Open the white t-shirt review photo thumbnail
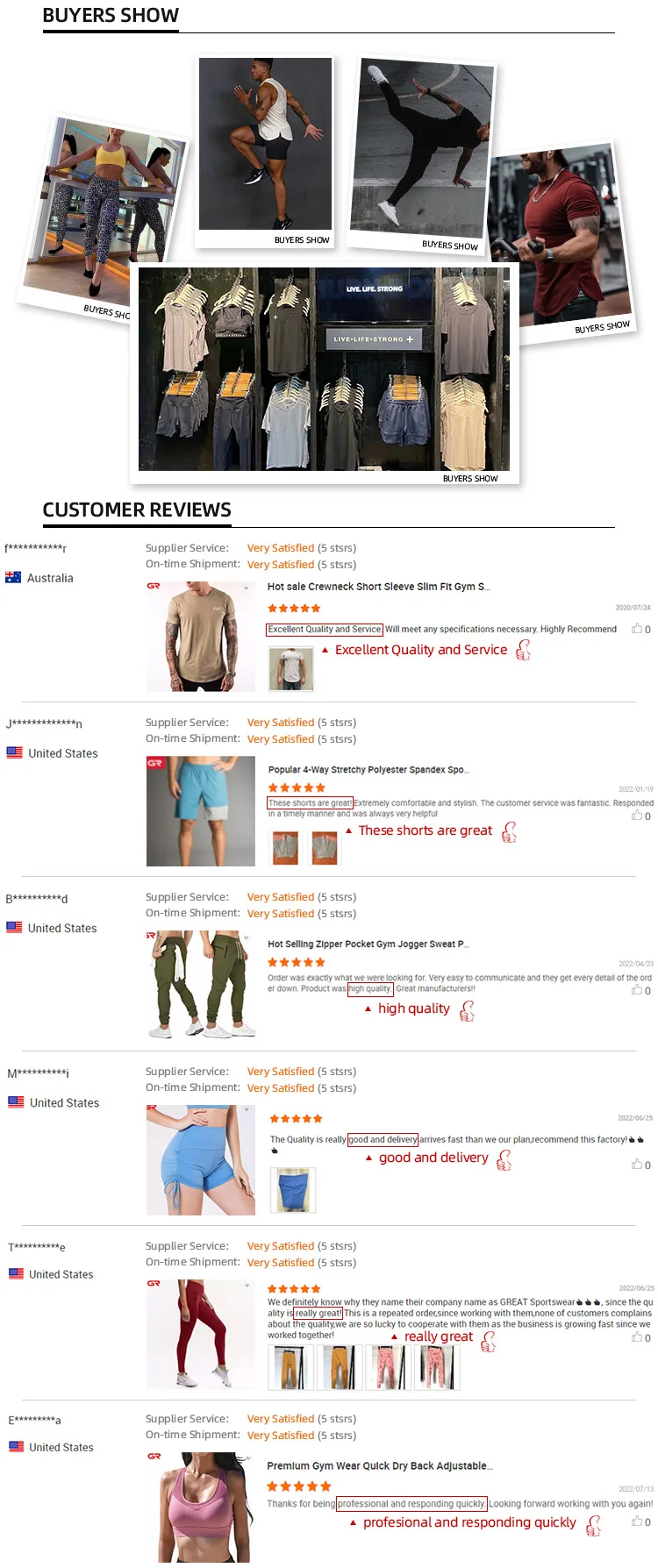Viewport: 658px width, 1568px height. [x=291, y=669]
